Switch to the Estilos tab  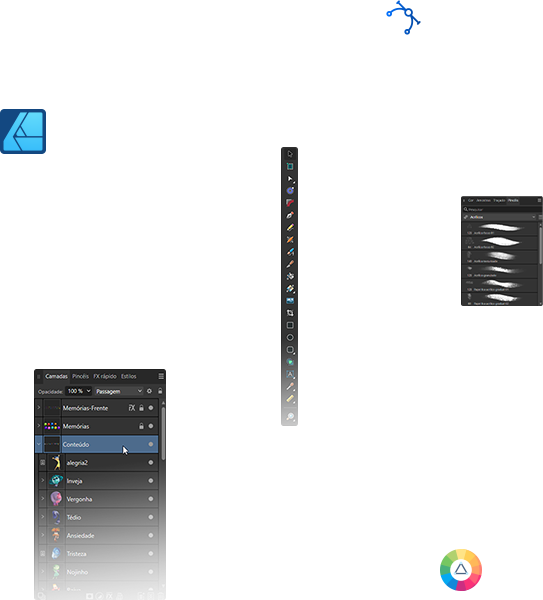point(129,377)
